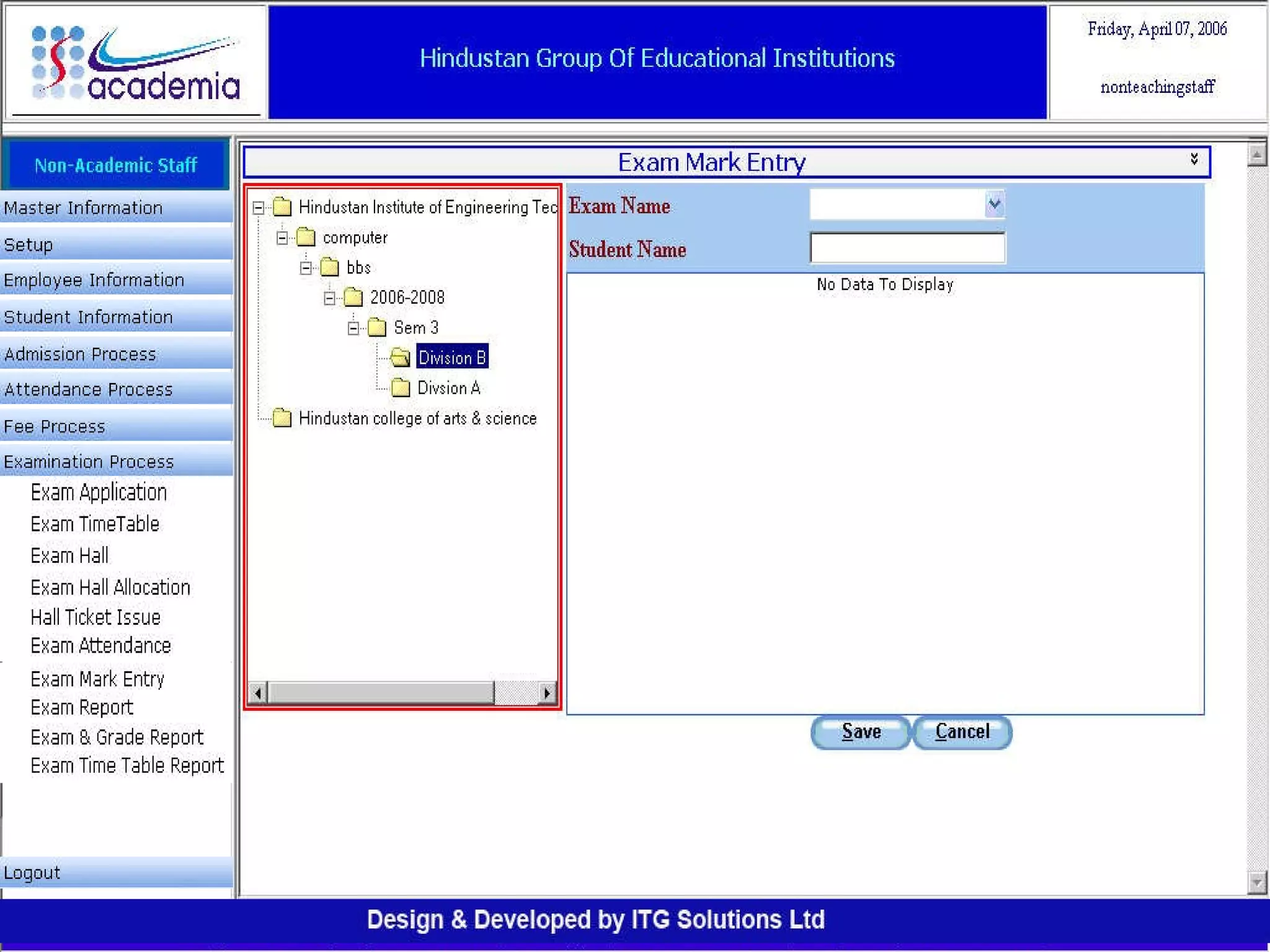Collapse the Exam Mark Entry panel chevron
The image size is (1270, 952).
click(1194, 159)
